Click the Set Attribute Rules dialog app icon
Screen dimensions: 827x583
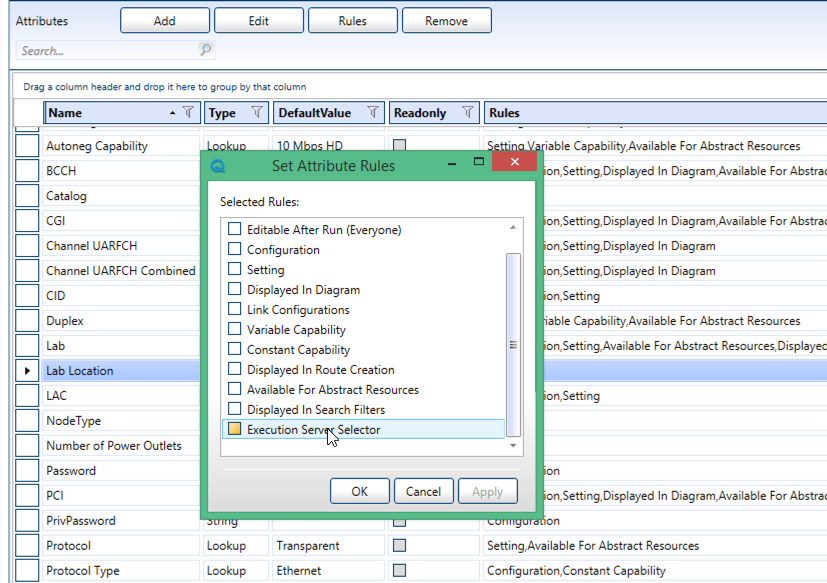coord(219,166)
